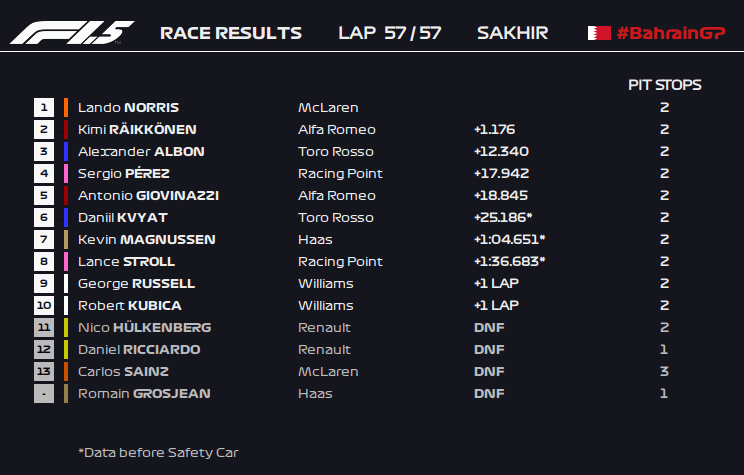
Task: Click Albon's blue team color bar
Action: tap(65, 151)
